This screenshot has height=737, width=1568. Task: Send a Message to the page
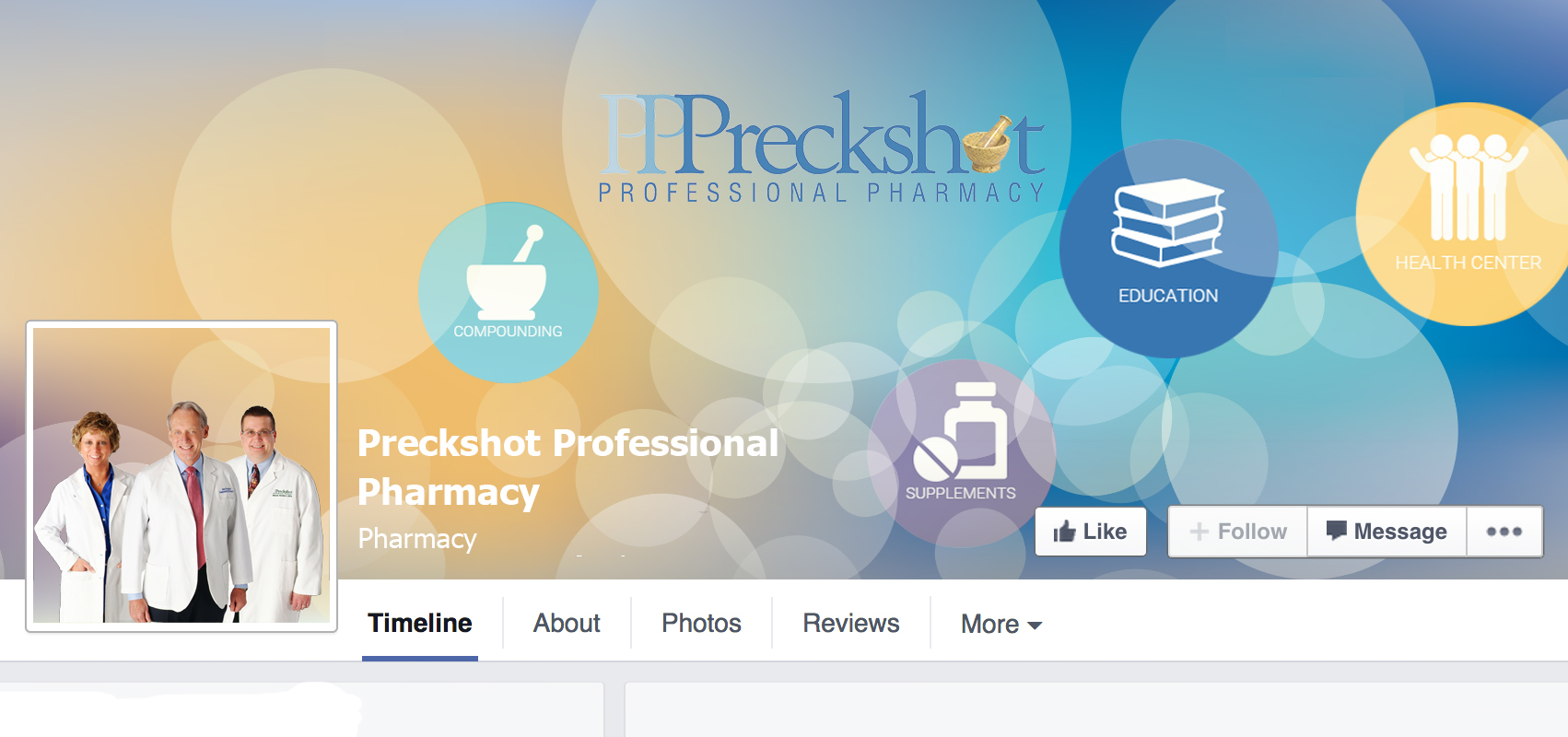point(1387,532)
